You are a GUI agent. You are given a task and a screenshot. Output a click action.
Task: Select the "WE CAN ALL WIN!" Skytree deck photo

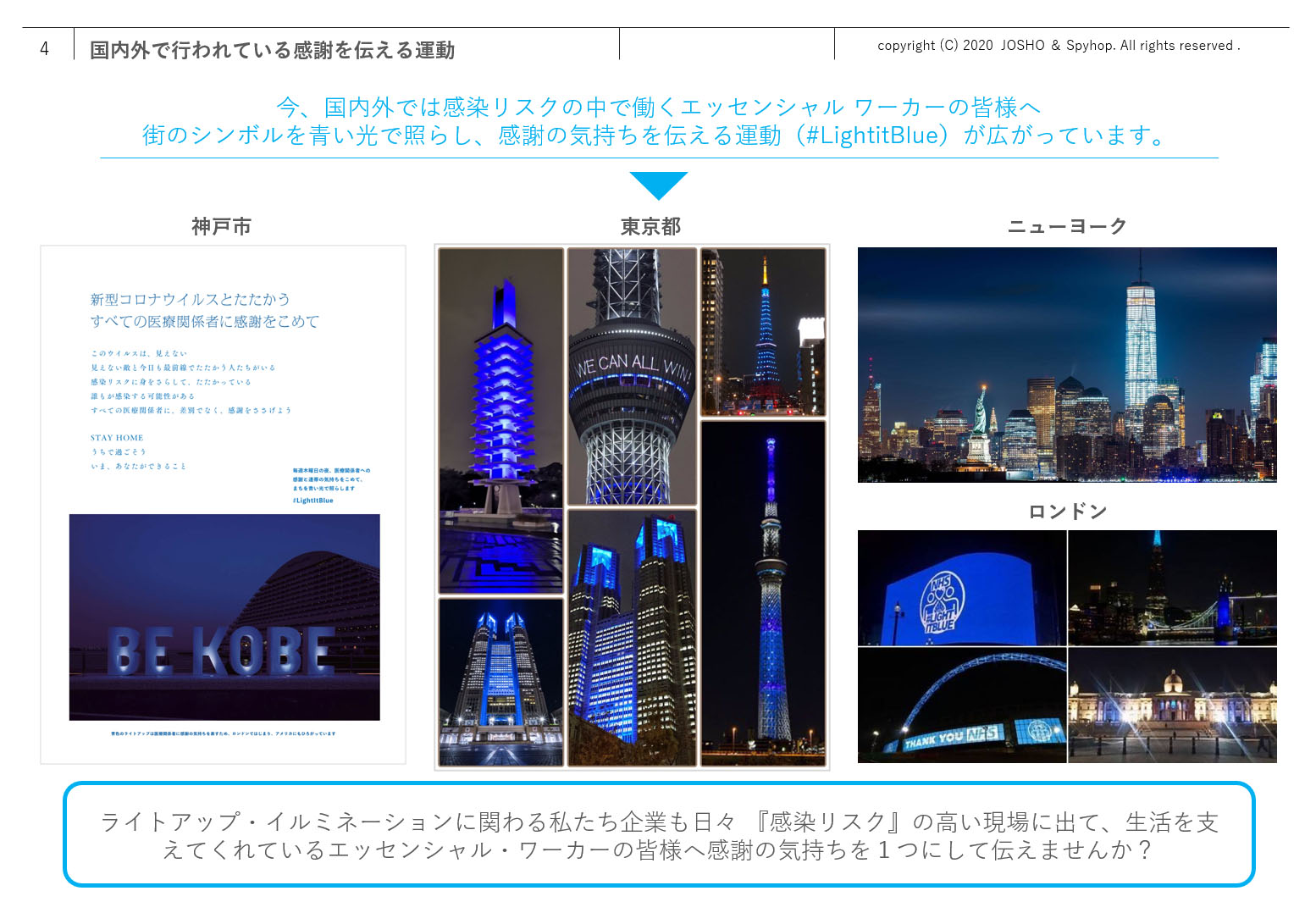[632, 377]
